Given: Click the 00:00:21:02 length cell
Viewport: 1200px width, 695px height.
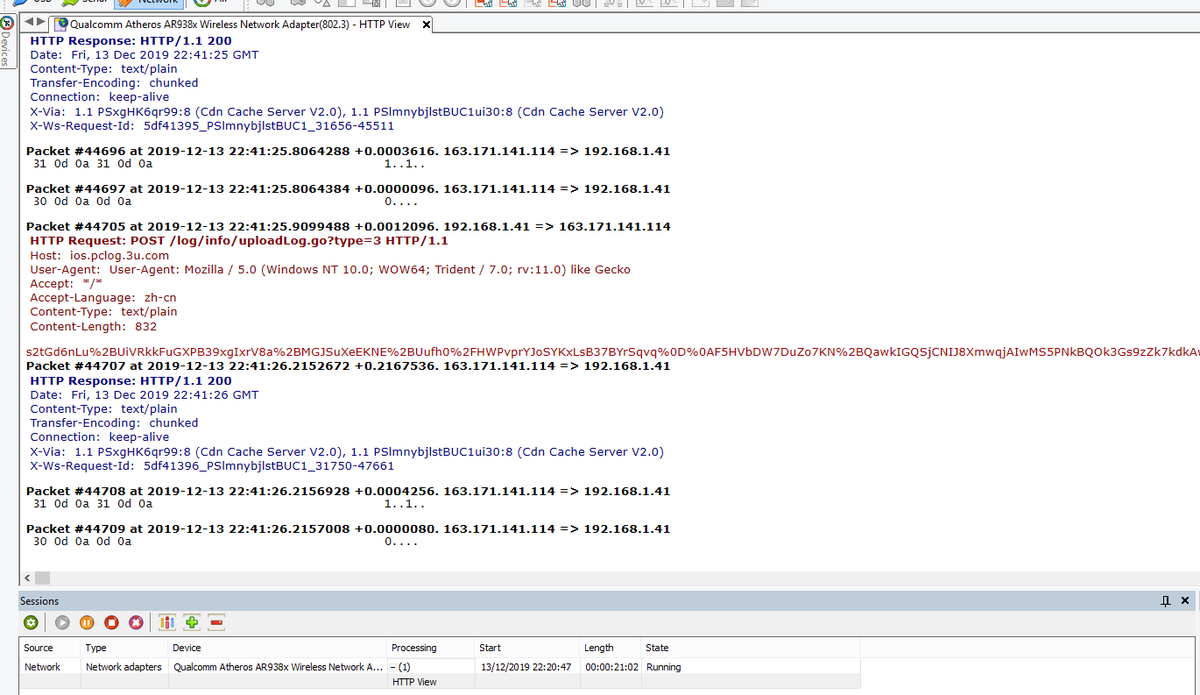Looking at the screenshot, I should [x=611, y=667].
